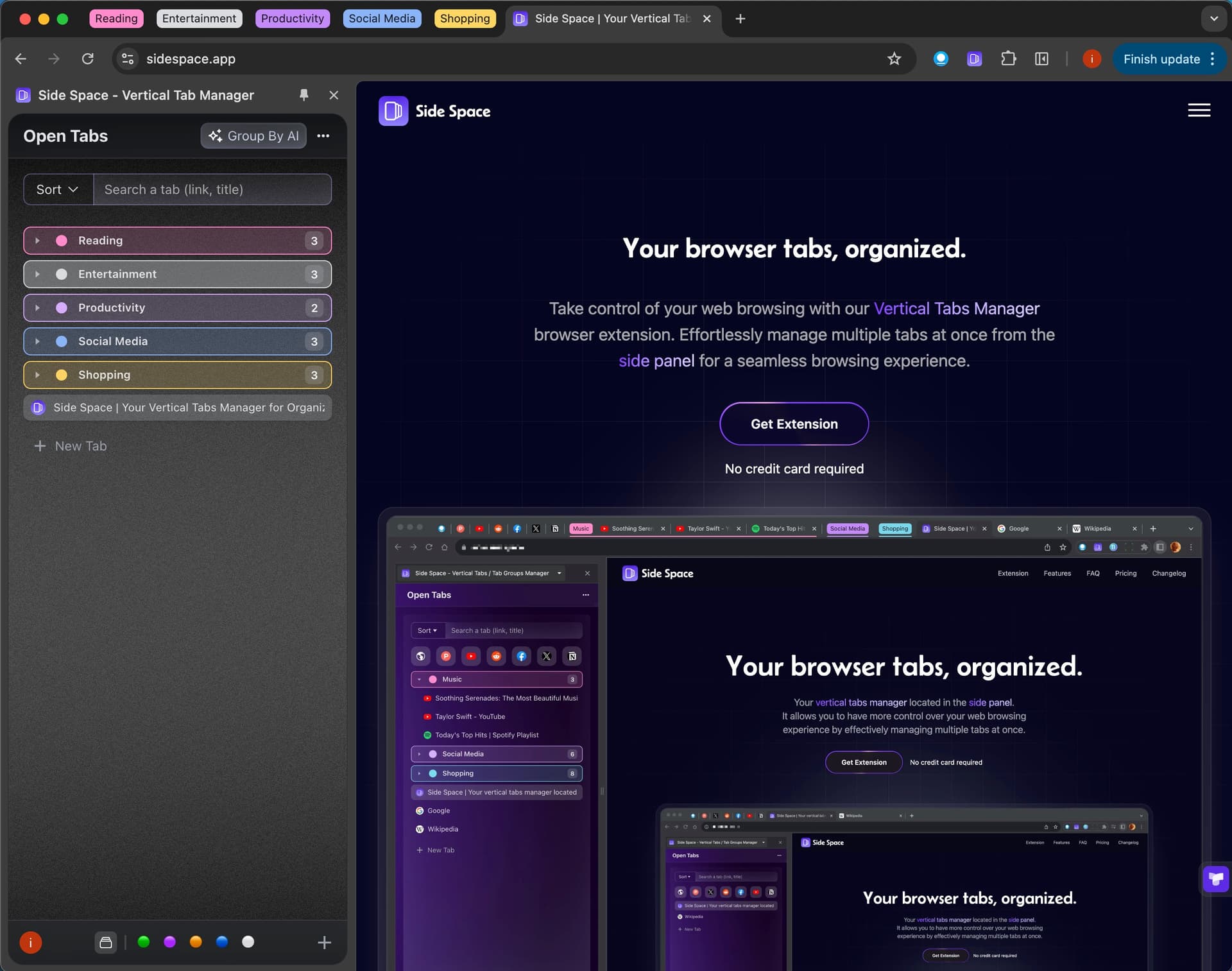Open the three-dot Open Tabs menu
Screen dimensions: 1232x971
point(323,136)
